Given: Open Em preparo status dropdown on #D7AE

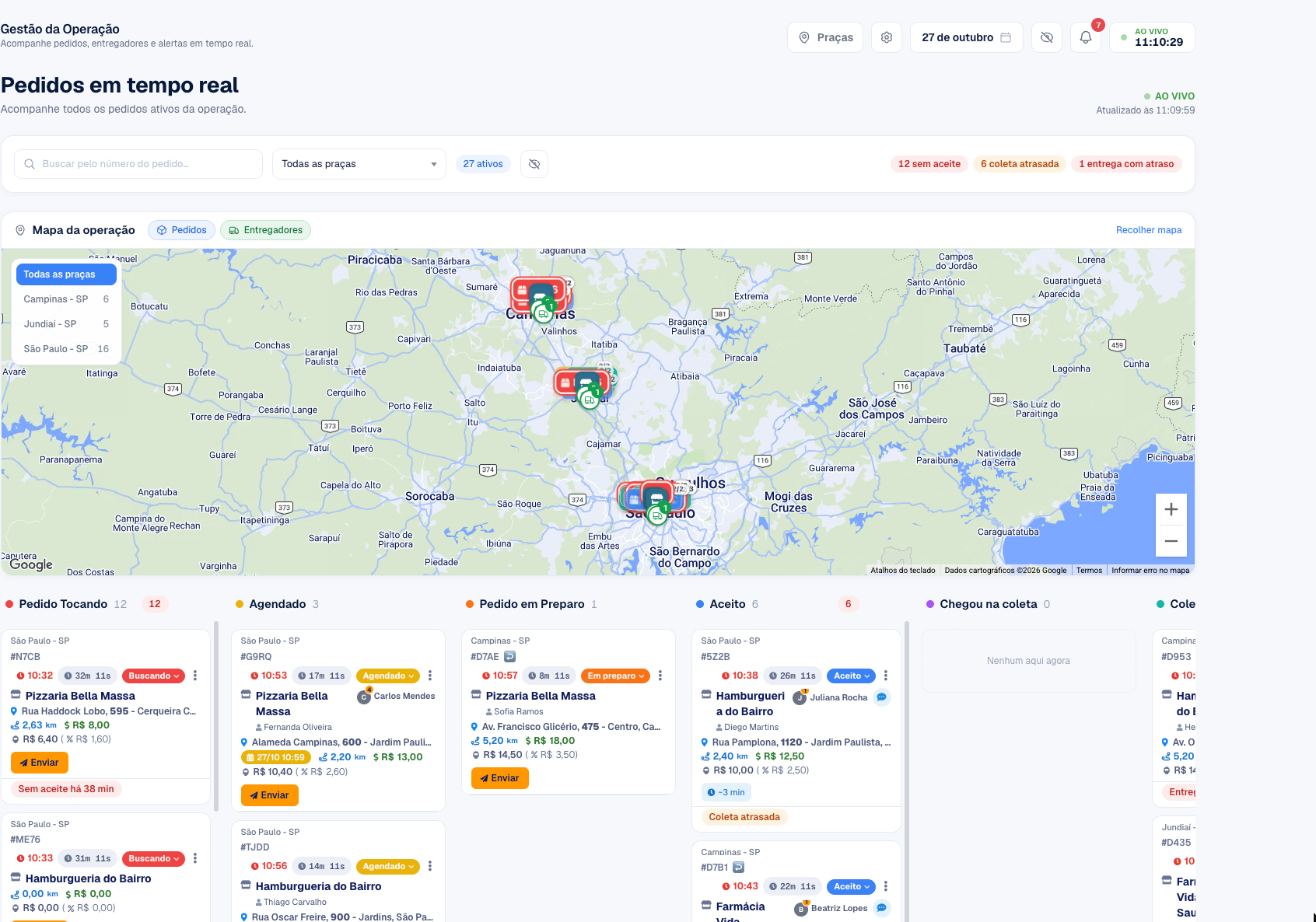Looking at the screenshot, I should [x=615, y=675].
